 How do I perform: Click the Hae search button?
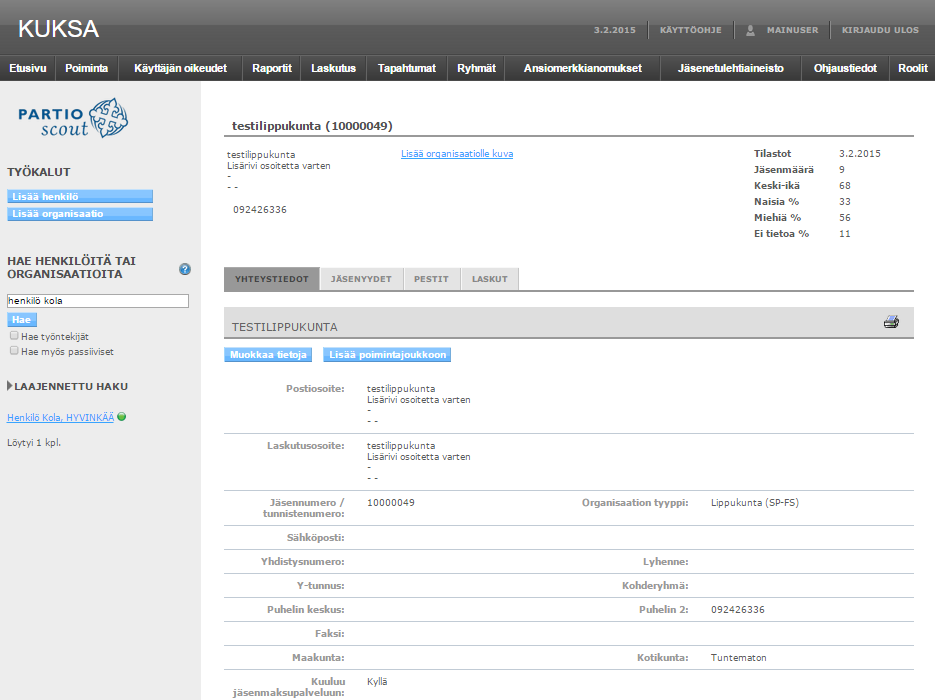[22, 320]
